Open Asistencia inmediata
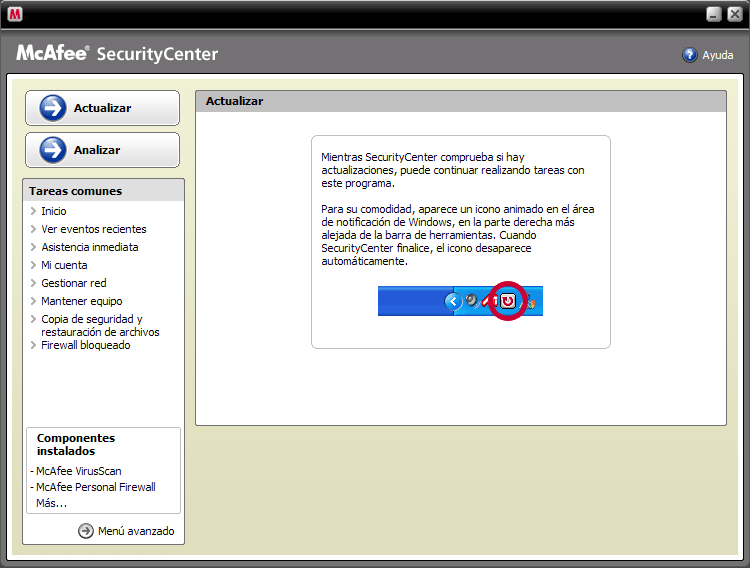This screenshot has height=568, width=750. click(x=89, y=247)
